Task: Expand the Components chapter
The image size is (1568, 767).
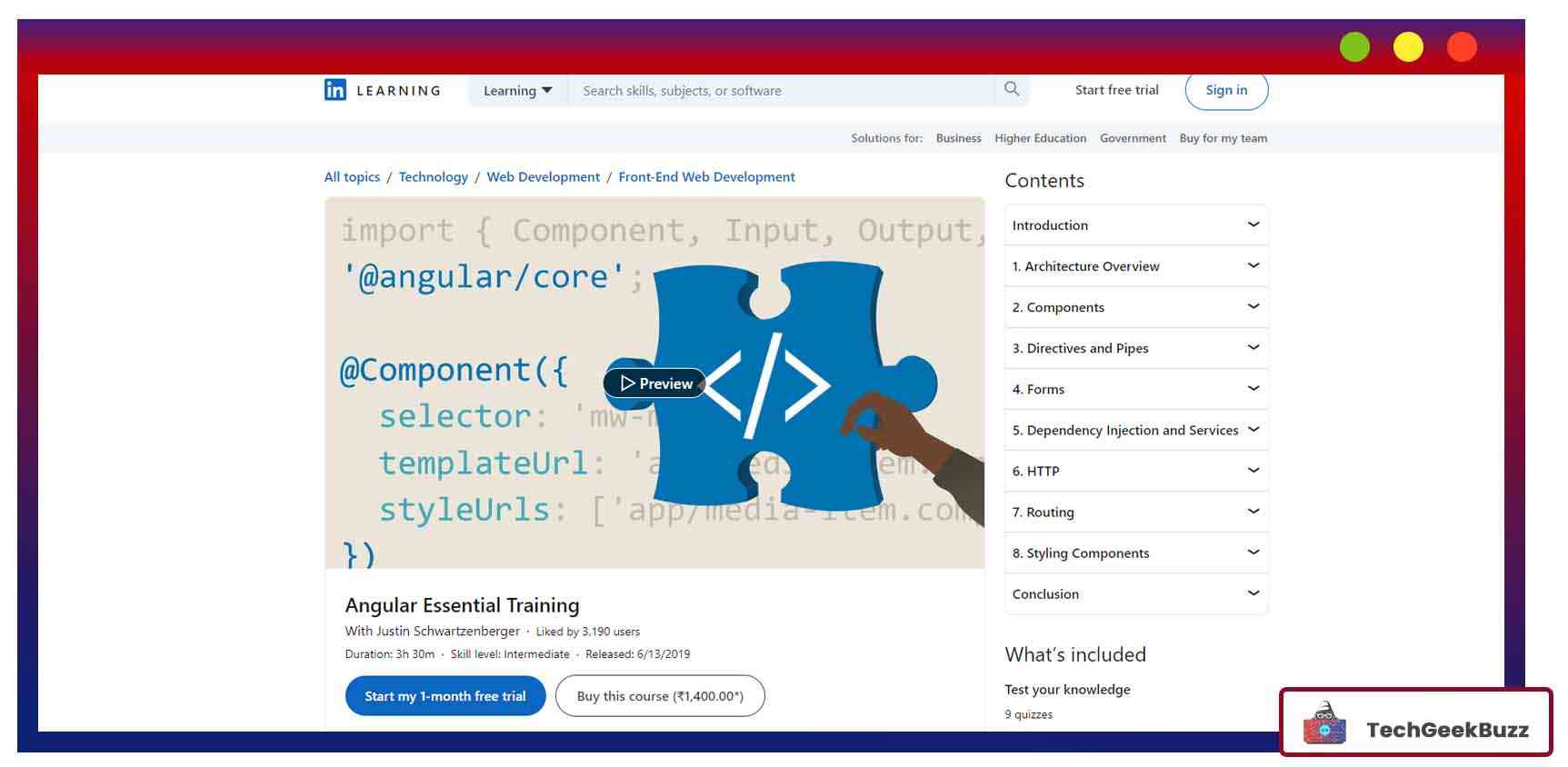Action: click(x=1135, y=307)
